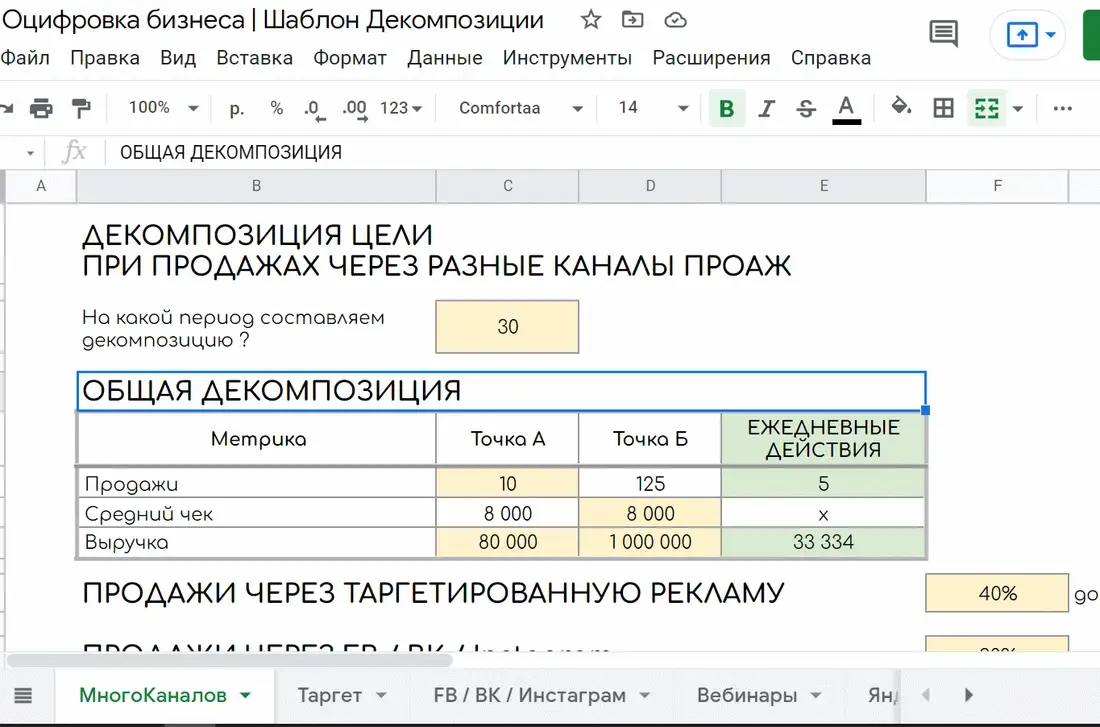The height and width of the screenshot is (727, 1100).
Task: Select column F header
Action: point(997,186)
